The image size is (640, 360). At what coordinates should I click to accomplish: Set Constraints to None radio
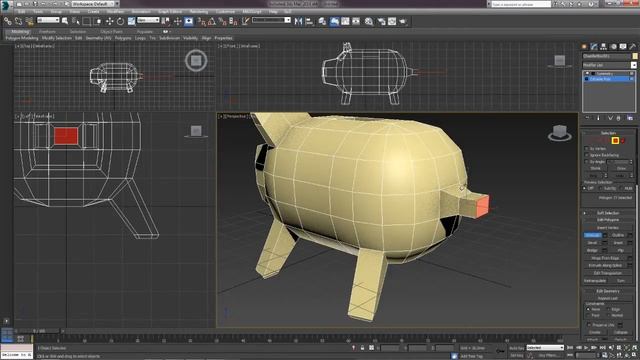pos(588,309)
